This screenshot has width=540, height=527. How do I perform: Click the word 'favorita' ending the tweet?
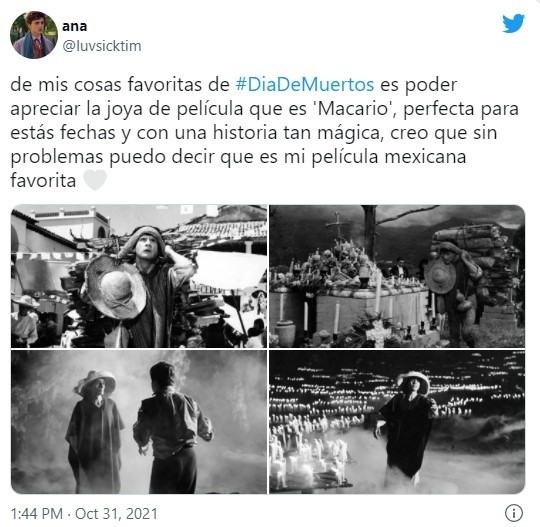pos(43,180)
